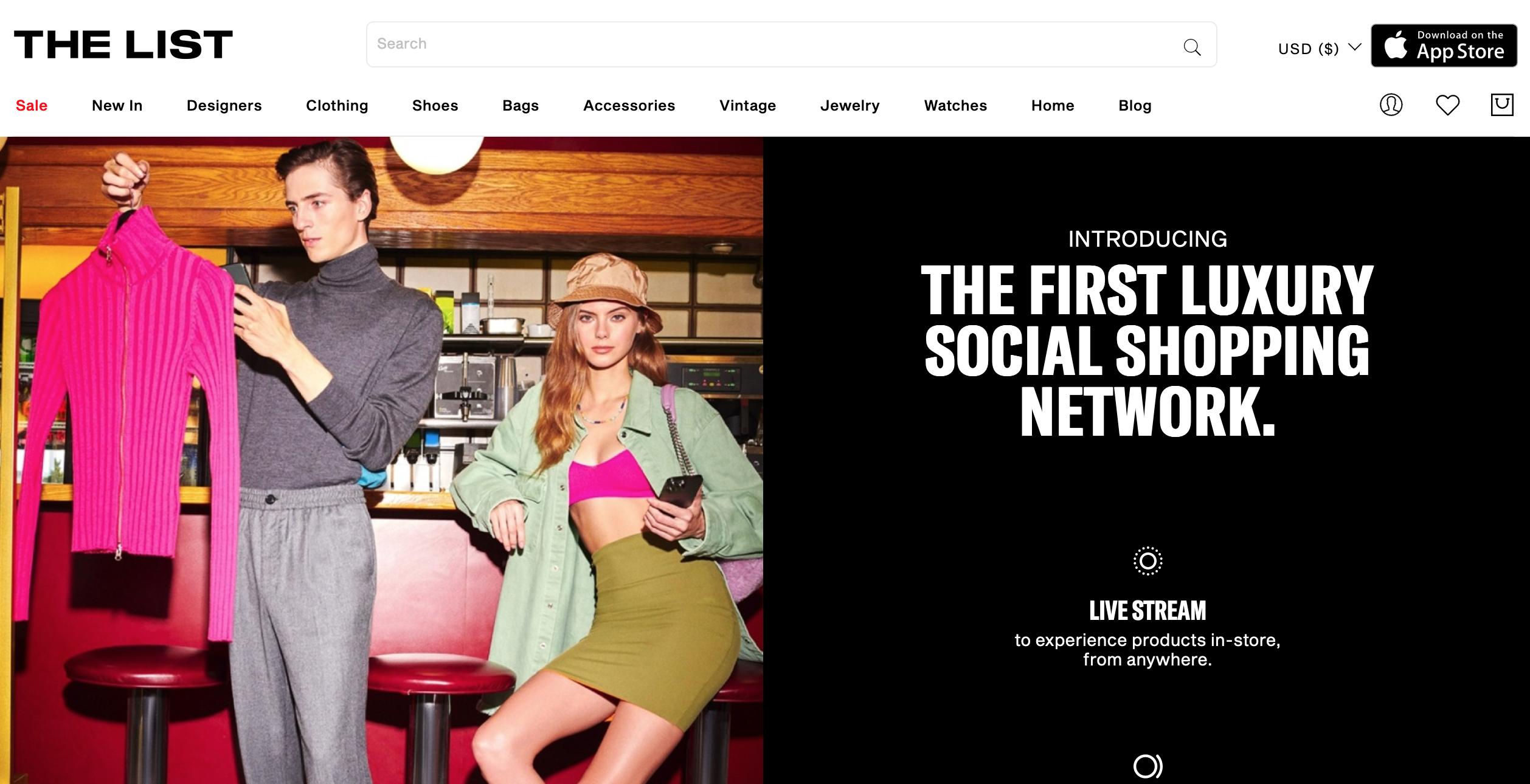Open the user account icon
This screenshot has height=784, width=1530.
[1391, 105]
